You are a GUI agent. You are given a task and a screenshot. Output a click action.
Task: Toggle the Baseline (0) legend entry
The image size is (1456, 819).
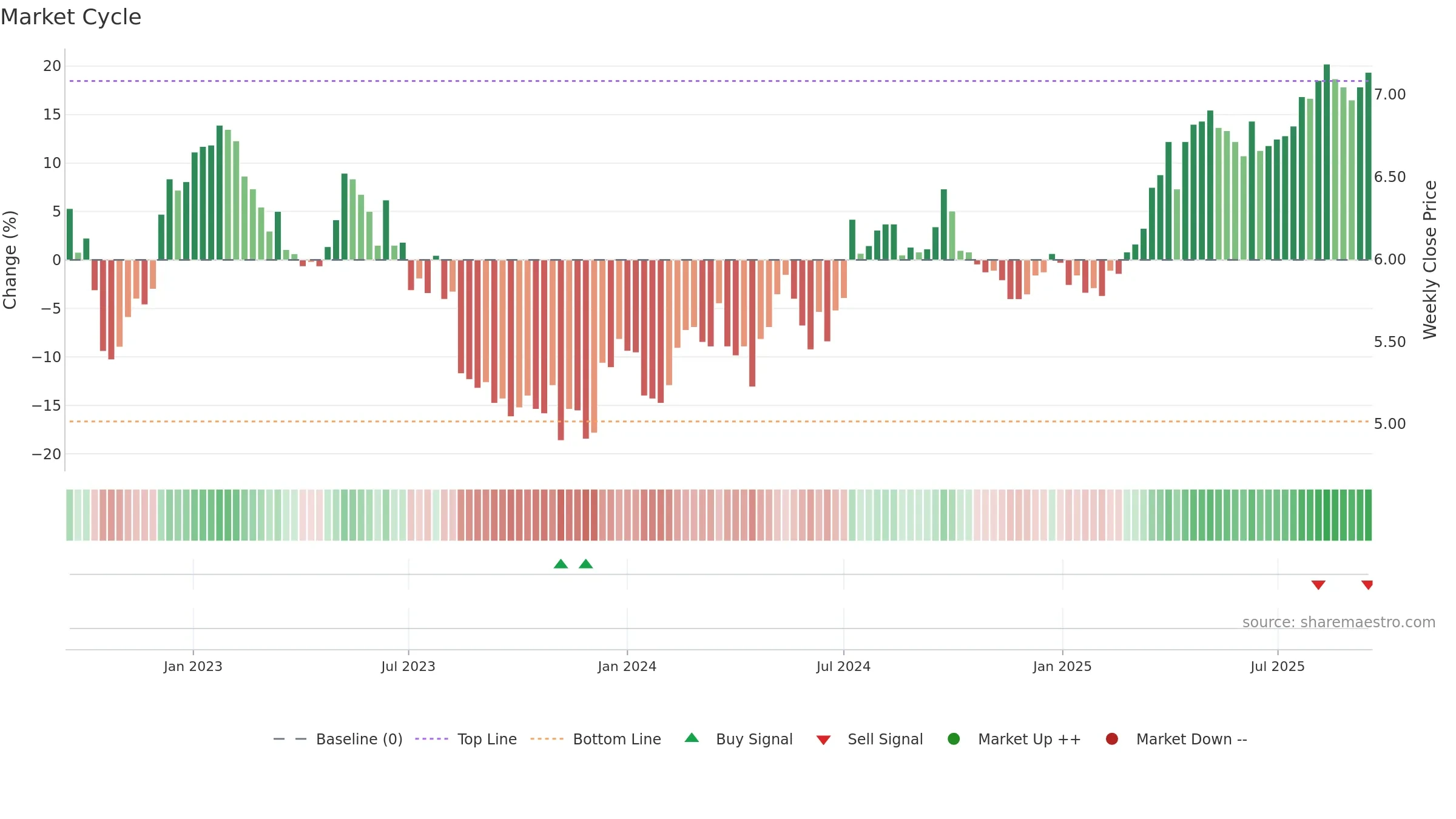(338, 739)
